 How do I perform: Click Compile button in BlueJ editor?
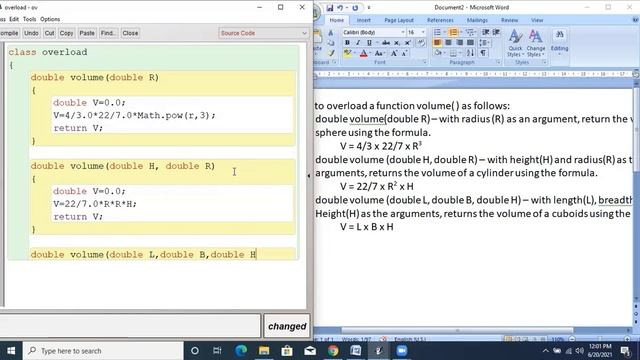pyautogui.click(x=9, y=33)
